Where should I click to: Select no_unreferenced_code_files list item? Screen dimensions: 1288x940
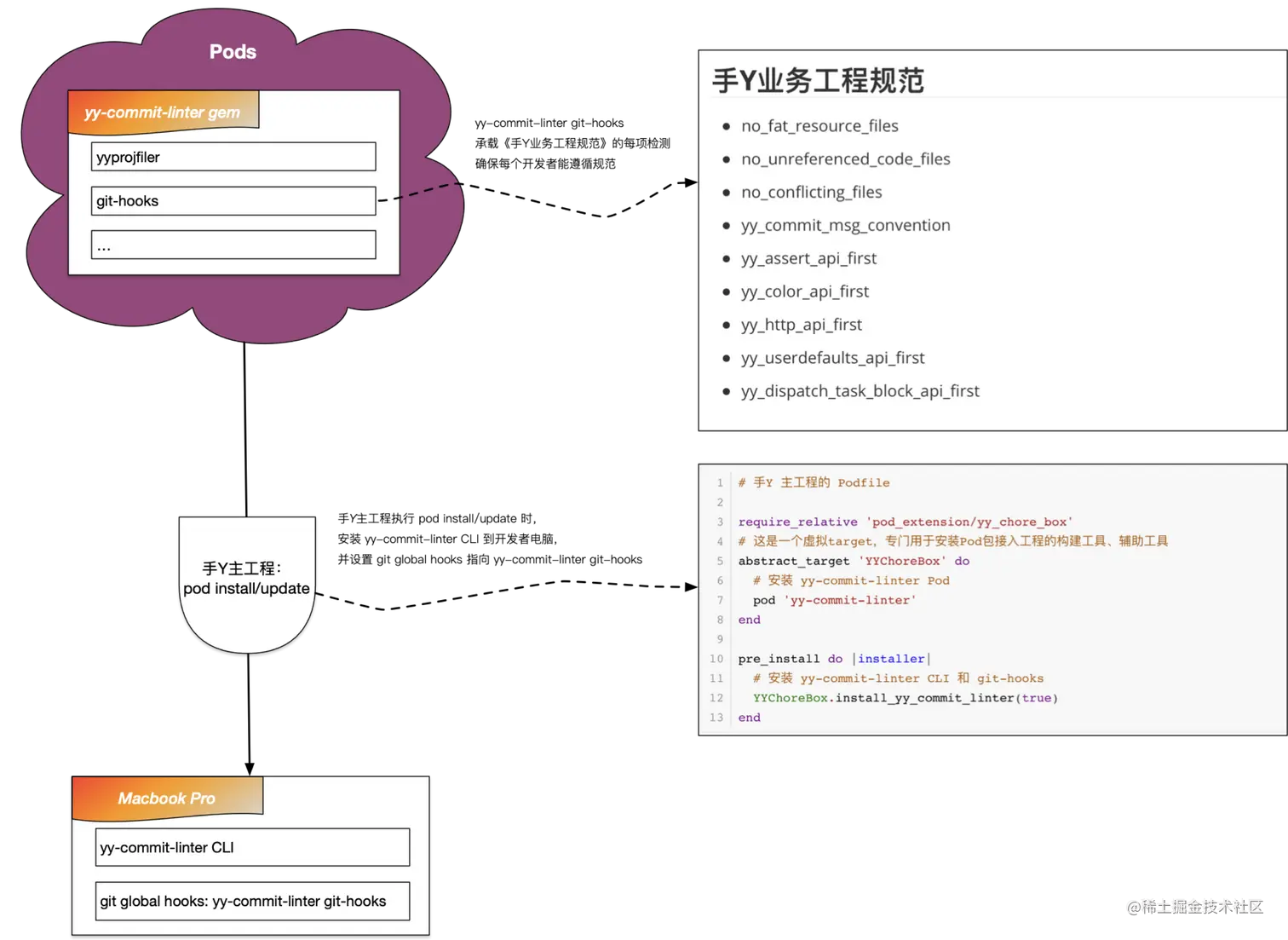[x=845, y=159]
